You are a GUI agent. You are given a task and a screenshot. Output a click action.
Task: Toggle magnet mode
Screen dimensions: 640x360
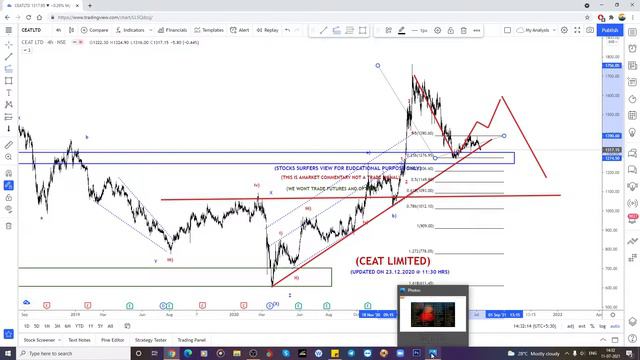(9, 173)
